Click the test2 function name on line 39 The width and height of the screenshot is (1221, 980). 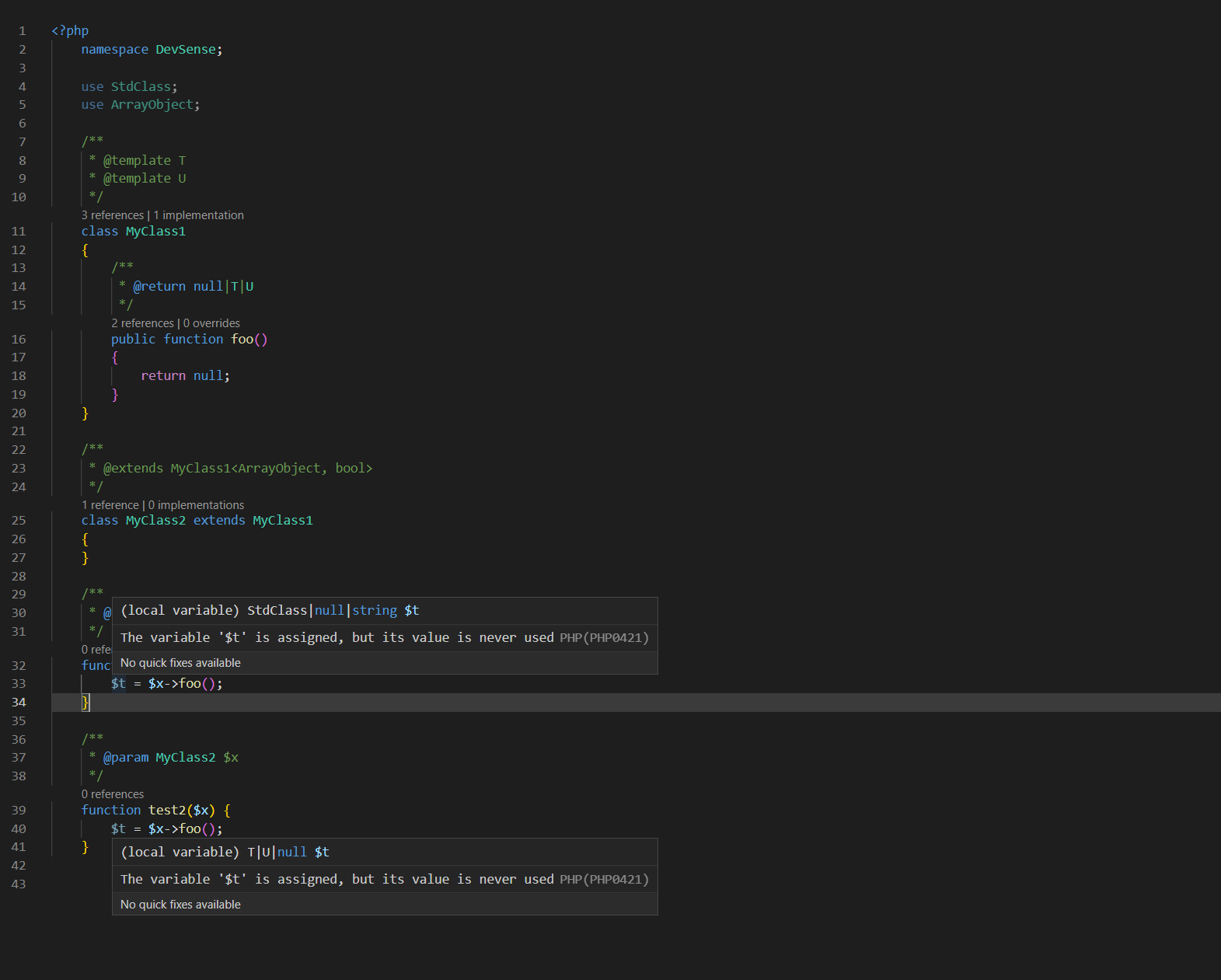(167, 811)
